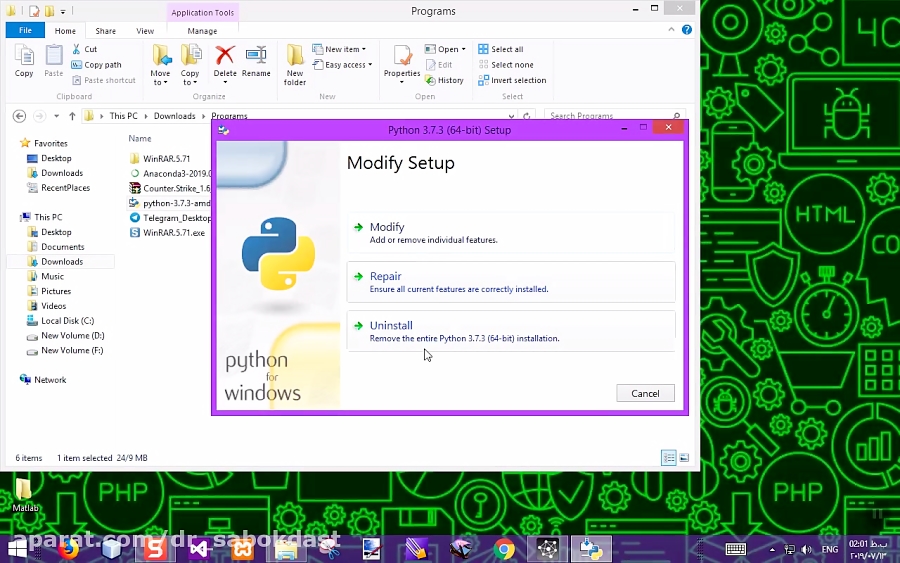Switch to large icons view in the status bar
The width and height of the screenshot is (900, 563).
tap(684, 458)
